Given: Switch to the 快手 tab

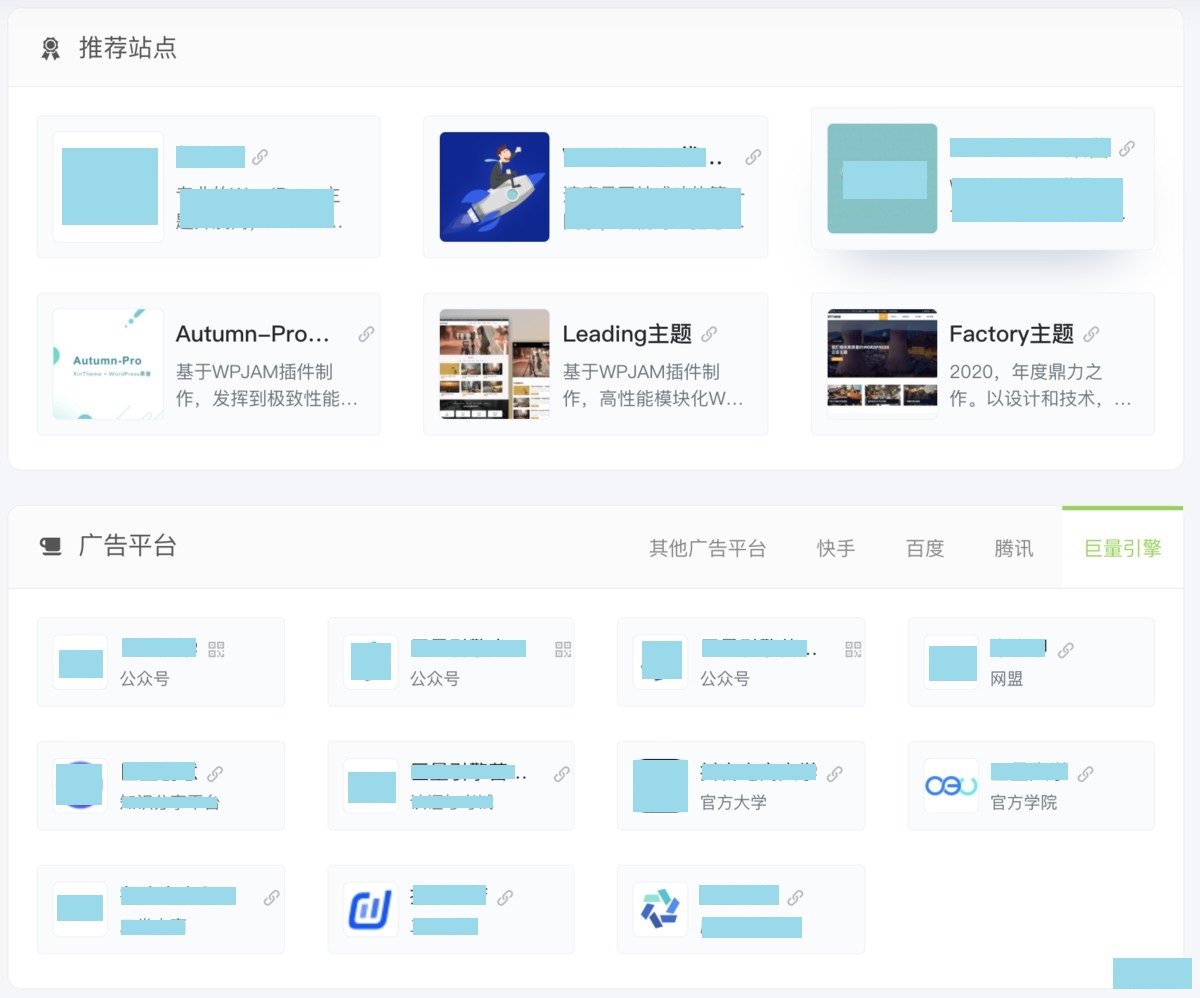Looking at the screenshot, I should 835,548.
